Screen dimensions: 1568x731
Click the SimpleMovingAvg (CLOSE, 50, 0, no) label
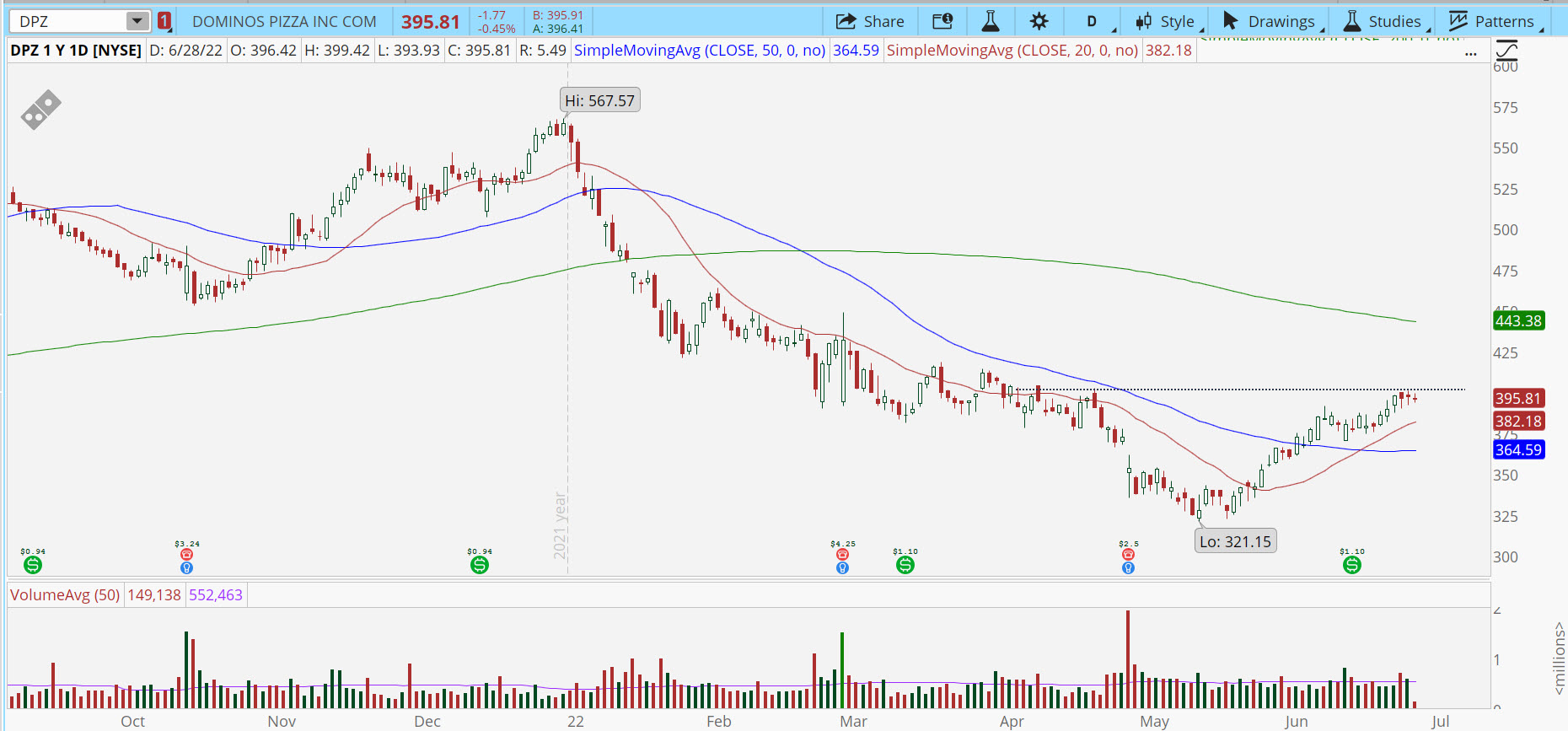[x=700, y=51]
